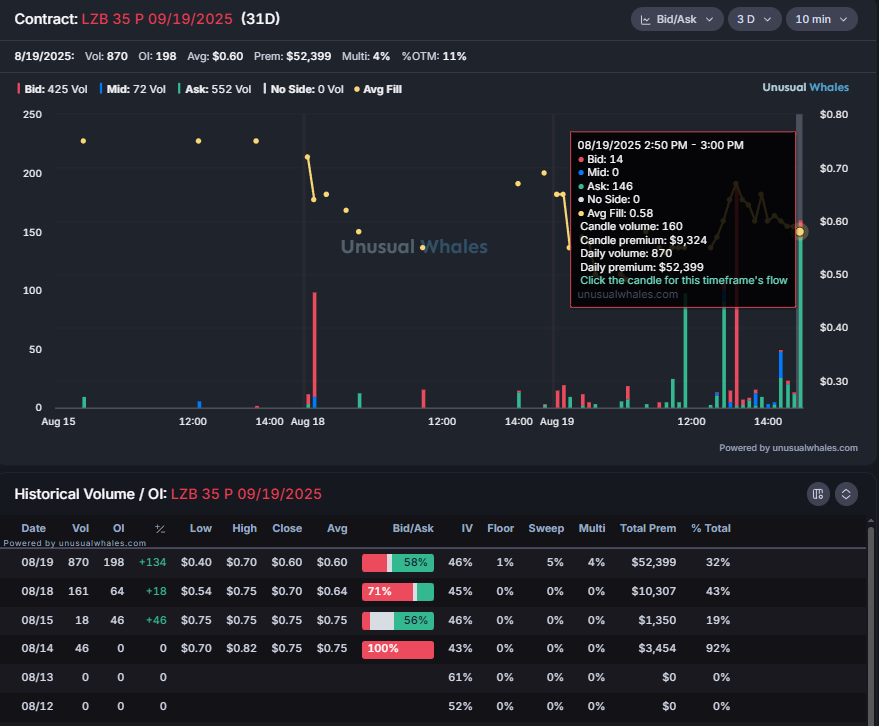The height and width of the screenshot is (726, 879).
Task: Select the 08/14 table row date
Action: 38,649
